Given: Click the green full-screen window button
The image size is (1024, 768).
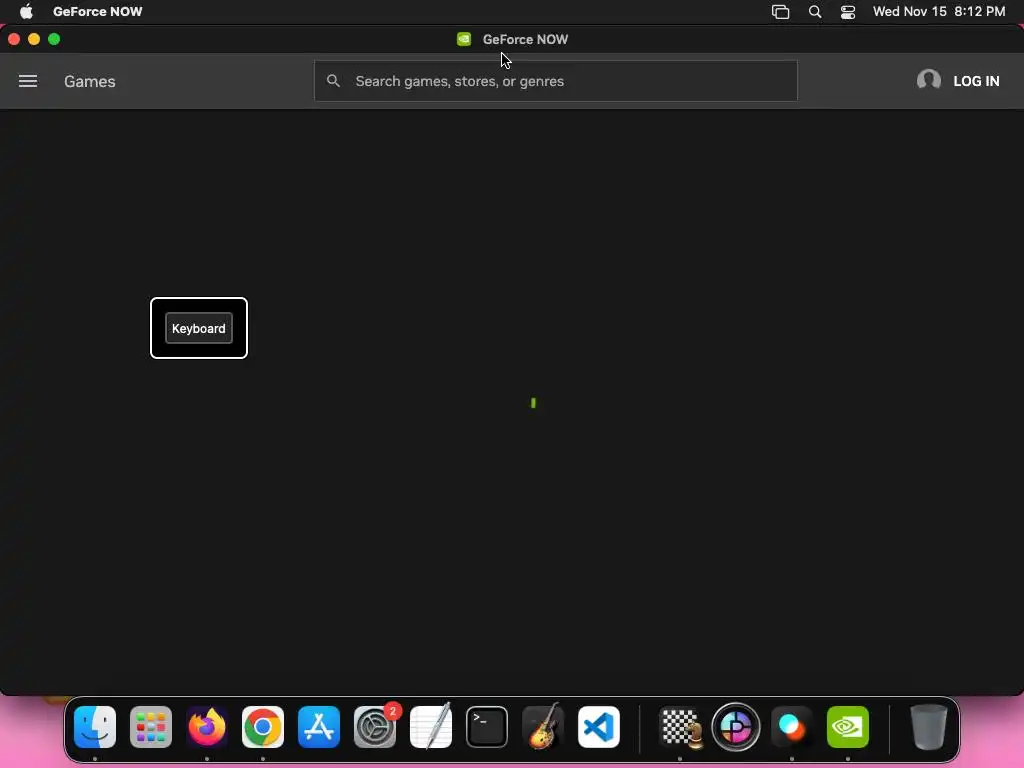Looking at the screenshot, I should 54,39.
